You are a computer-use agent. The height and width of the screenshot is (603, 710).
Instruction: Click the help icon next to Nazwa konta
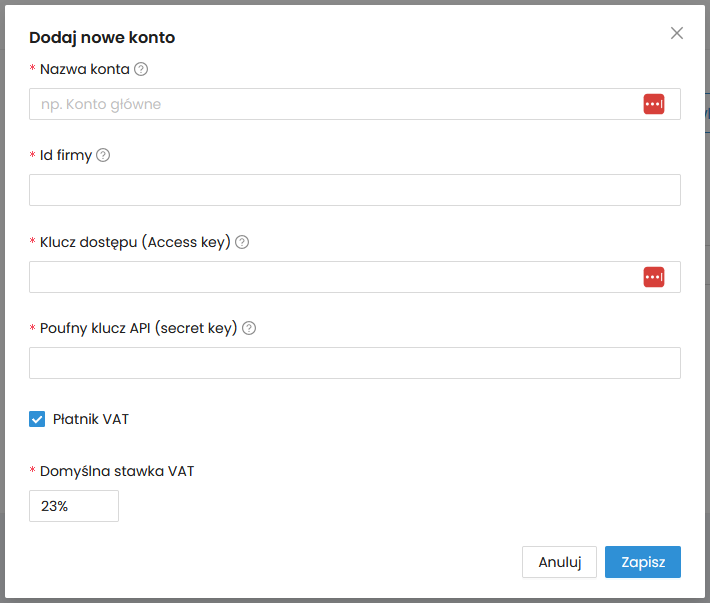pos(141,70)
